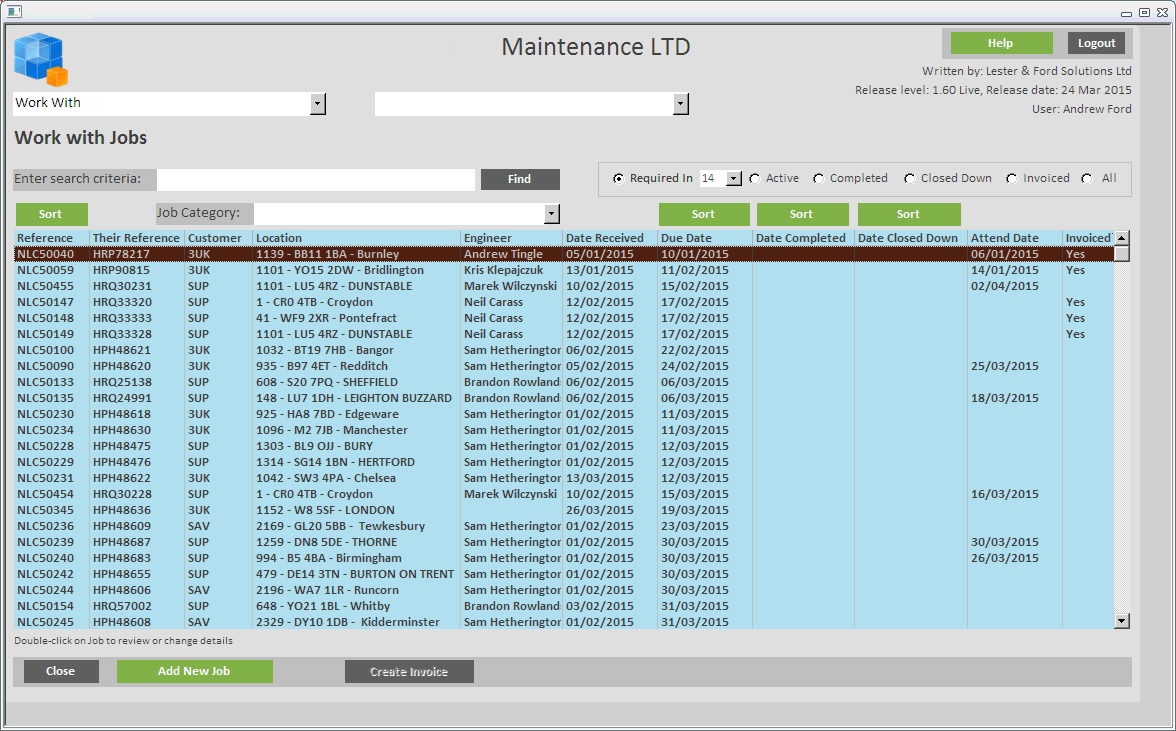Open the window system menu icon
The height and width of the screenshot is (731, 1176).
[x=14, y=11]
